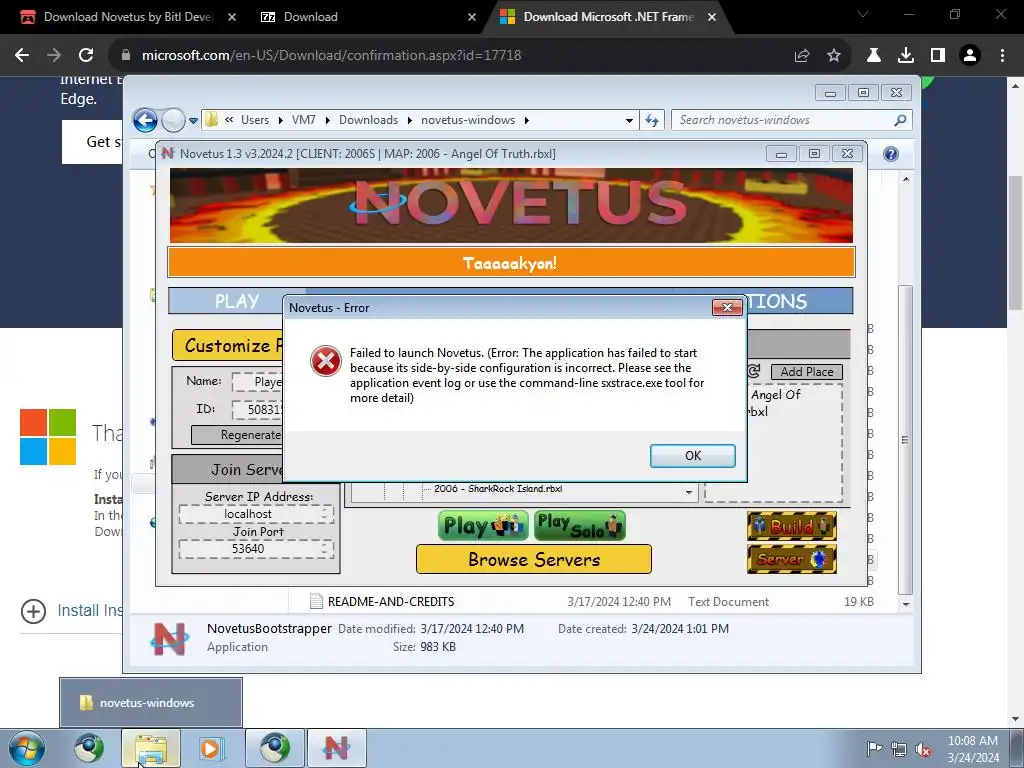Open the Windows Start button
This screenshot has height=768, width=1024.
tap(26, 748)
